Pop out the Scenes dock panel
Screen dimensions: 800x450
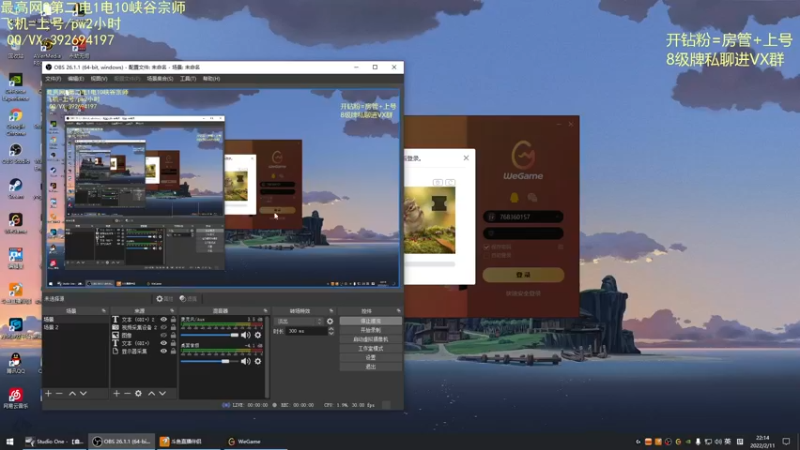pos(104,311)
